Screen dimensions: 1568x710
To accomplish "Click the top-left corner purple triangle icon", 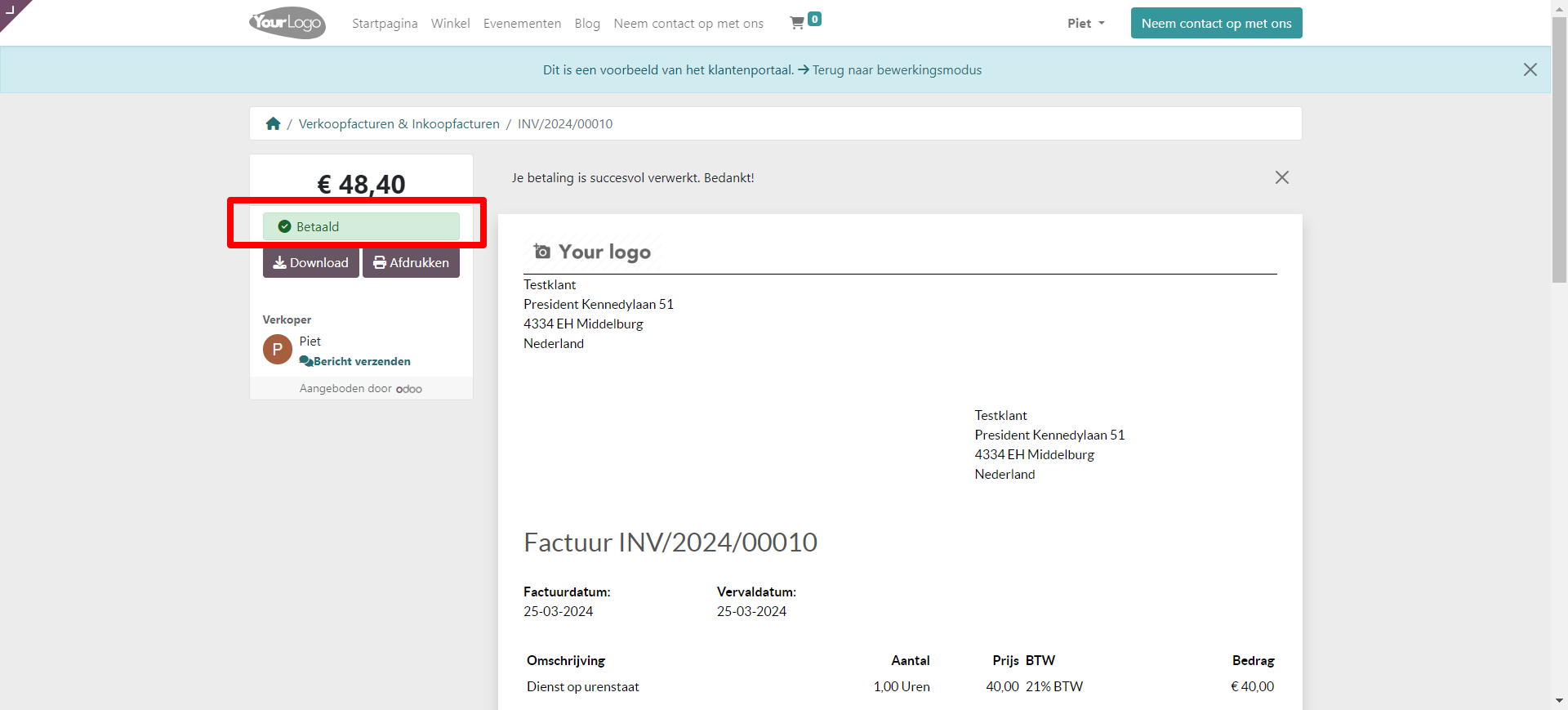I will [x=11, y=10].
